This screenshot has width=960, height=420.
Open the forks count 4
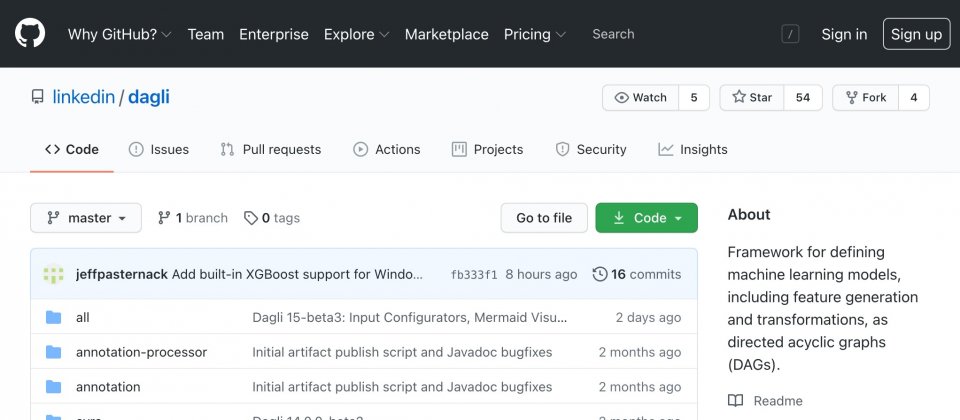[913, 97]
